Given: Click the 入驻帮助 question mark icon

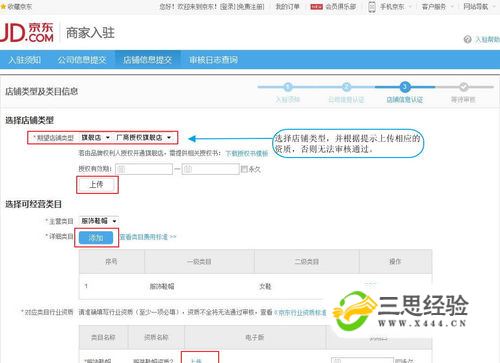Looking at the screenshot, I should pyautogui.click(x=467, y=39).
